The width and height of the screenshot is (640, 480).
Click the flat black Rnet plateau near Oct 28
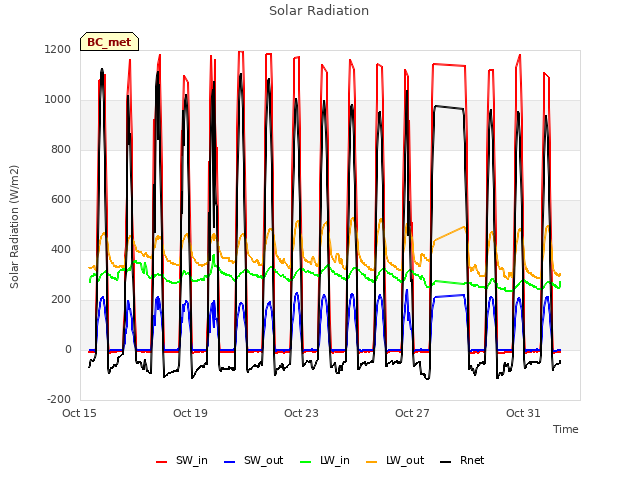pos(449,107)
